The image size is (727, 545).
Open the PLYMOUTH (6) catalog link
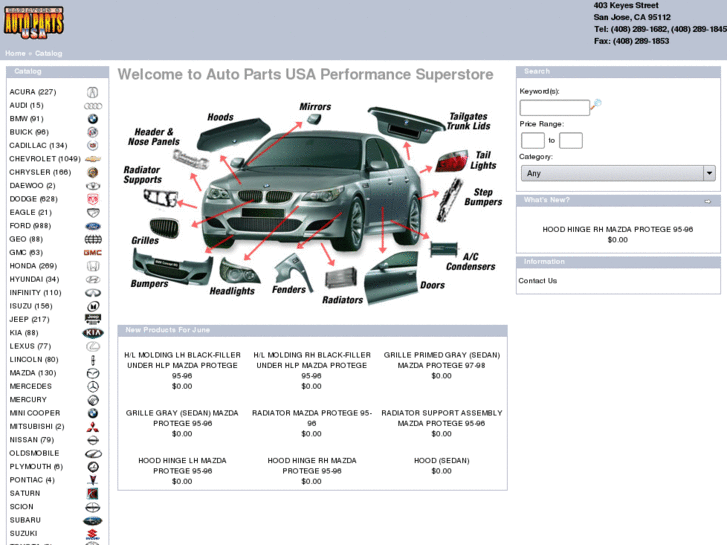click(x=36, y=467)
